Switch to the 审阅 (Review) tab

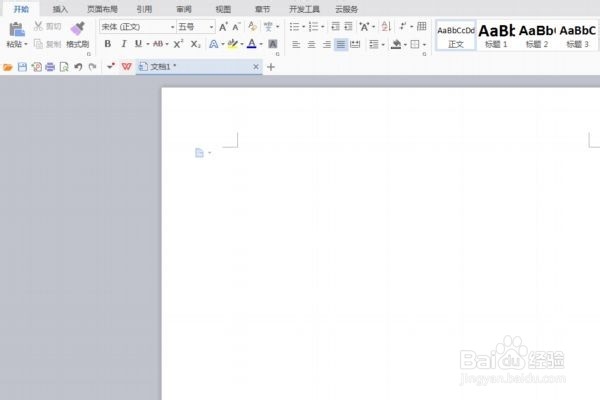[x=184, y=9]
